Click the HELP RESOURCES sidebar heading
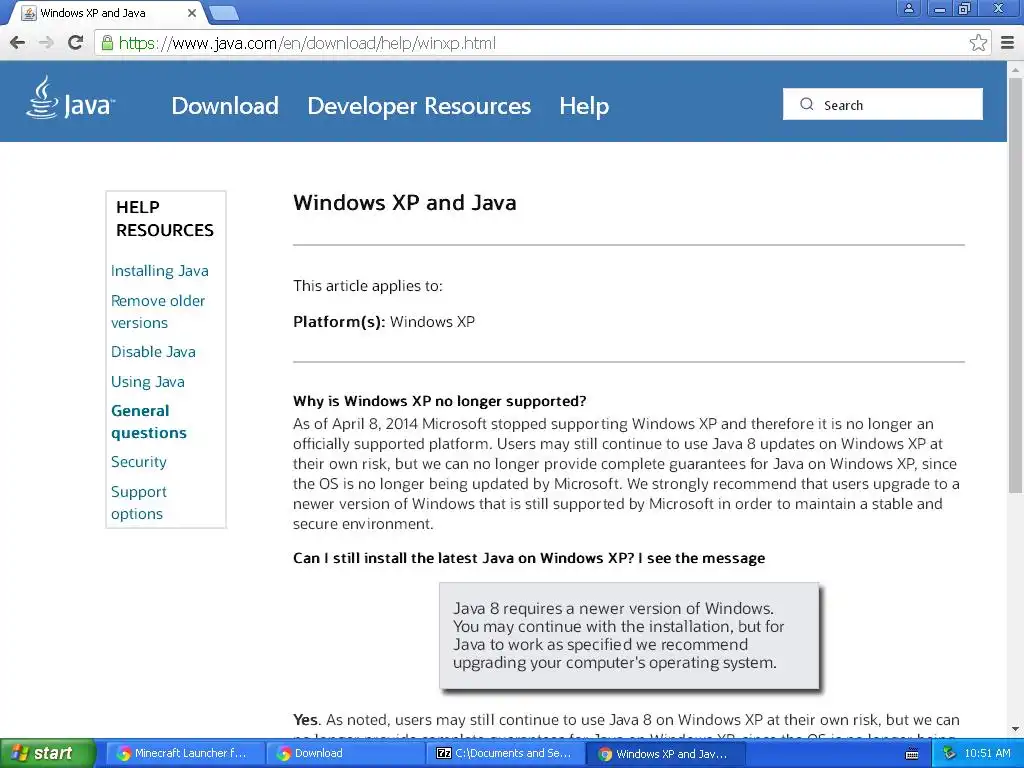This screenshot has height=768, width=1024. 165,219
